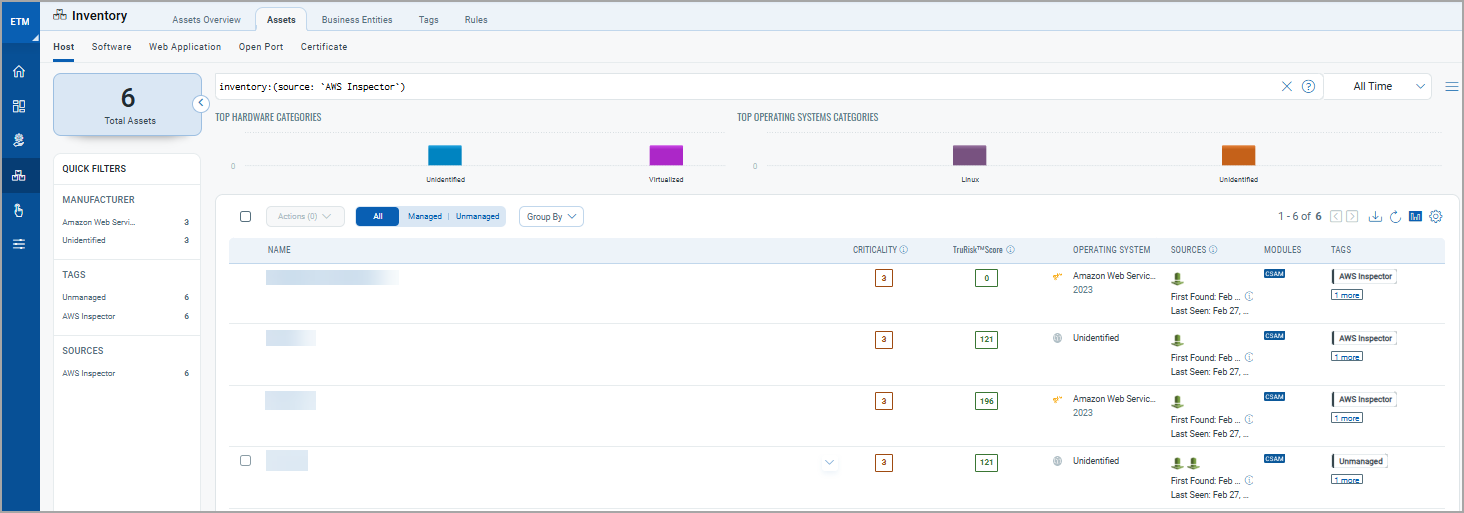Viewport: 1464px width, 513px height.
Task: Sort by the NAME column header
Action: (x=279, y=250)
